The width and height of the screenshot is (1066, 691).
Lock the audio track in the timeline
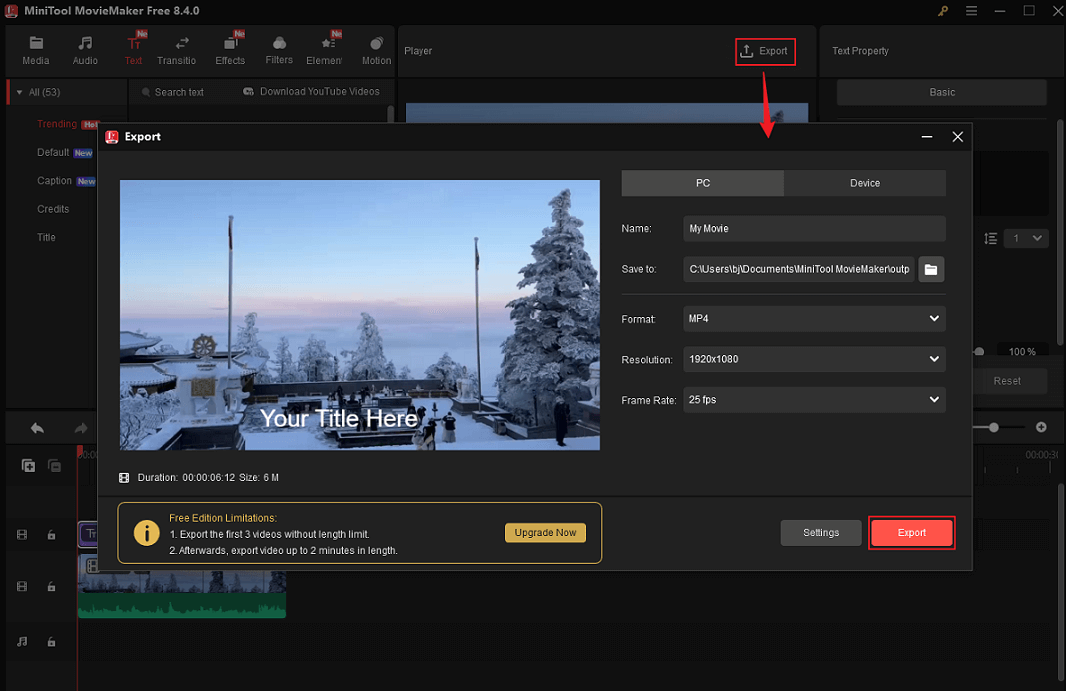[x=51, y=640]
